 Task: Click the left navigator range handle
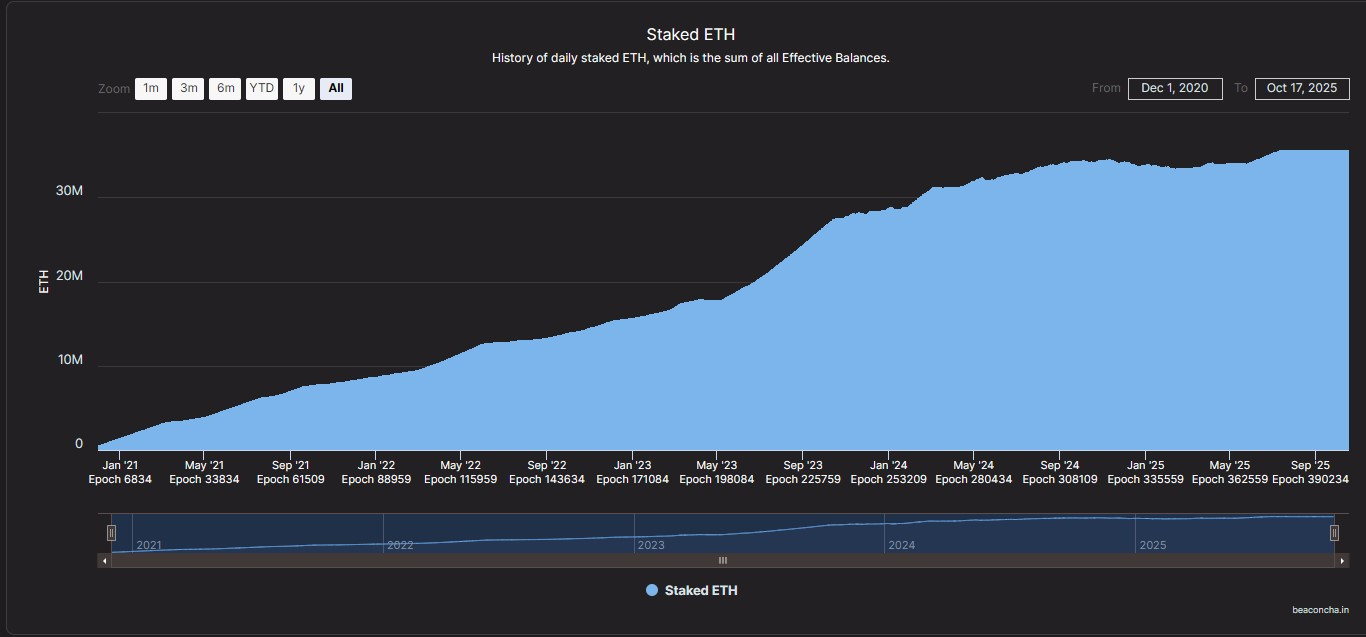click(112, 533)
